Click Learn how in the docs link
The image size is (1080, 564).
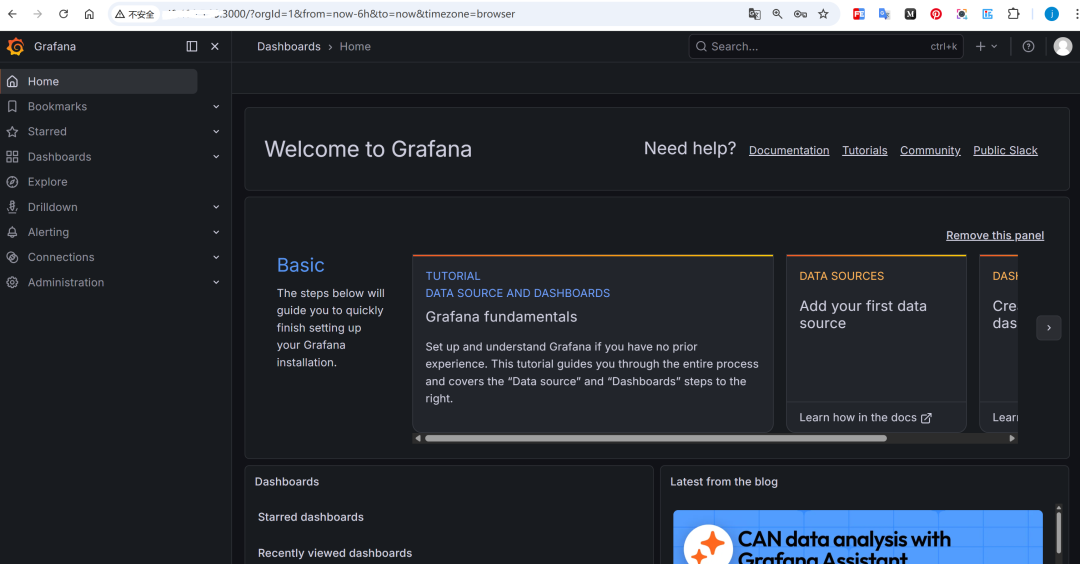coord(865,417)
